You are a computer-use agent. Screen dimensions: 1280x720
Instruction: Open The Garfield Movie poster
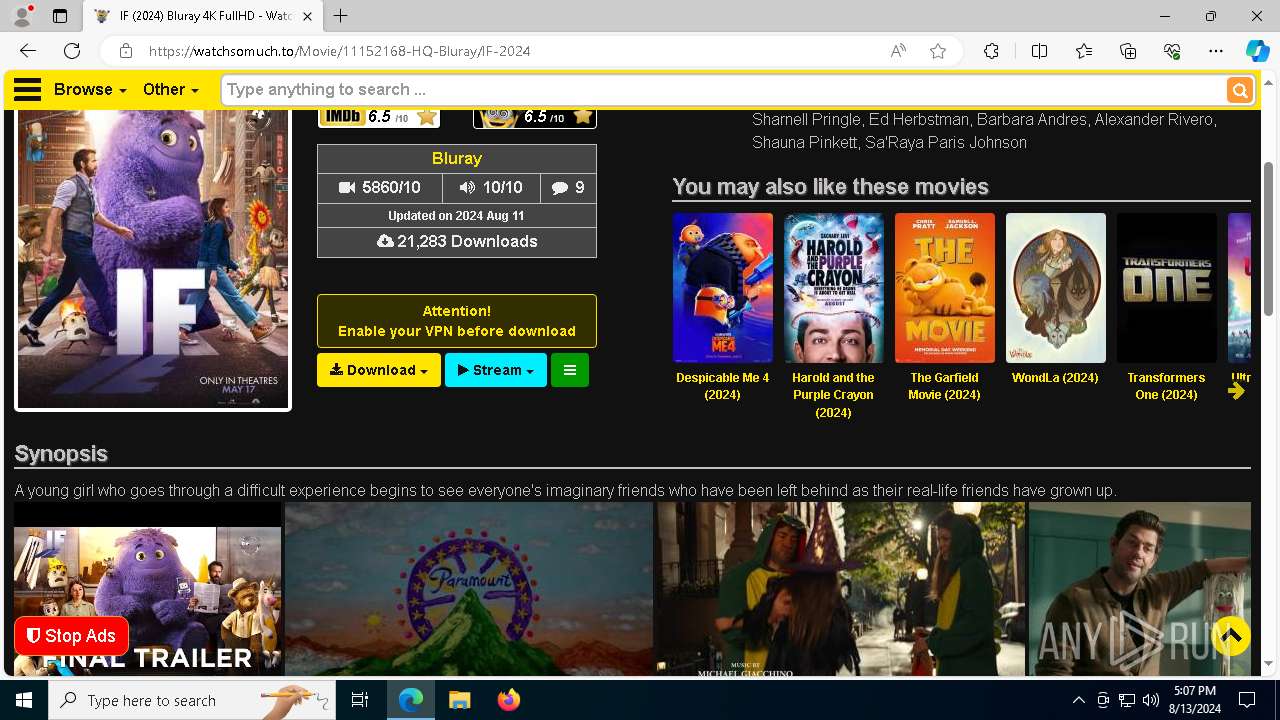[945, 288]
